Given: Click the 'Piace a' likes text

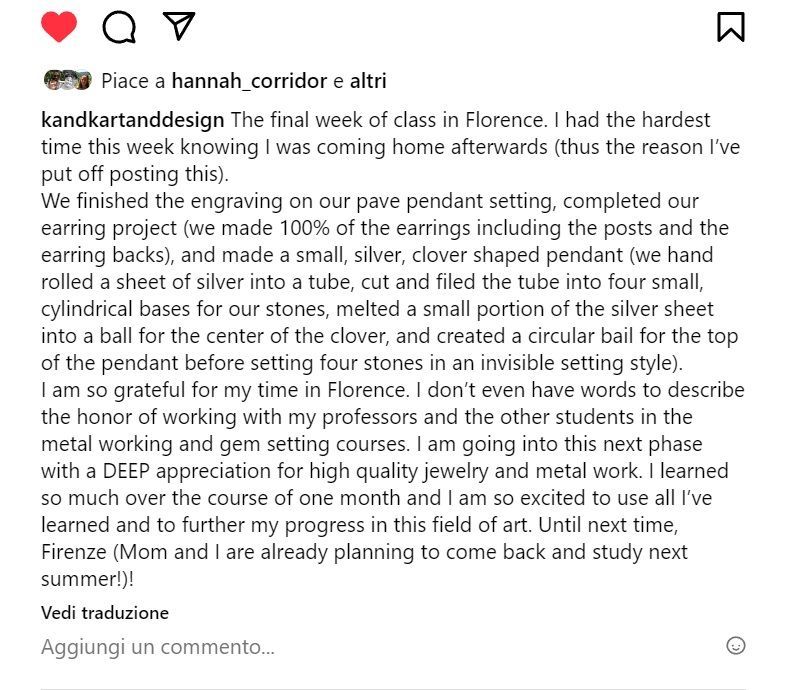Looking at the screenshot, I should 133,81.
